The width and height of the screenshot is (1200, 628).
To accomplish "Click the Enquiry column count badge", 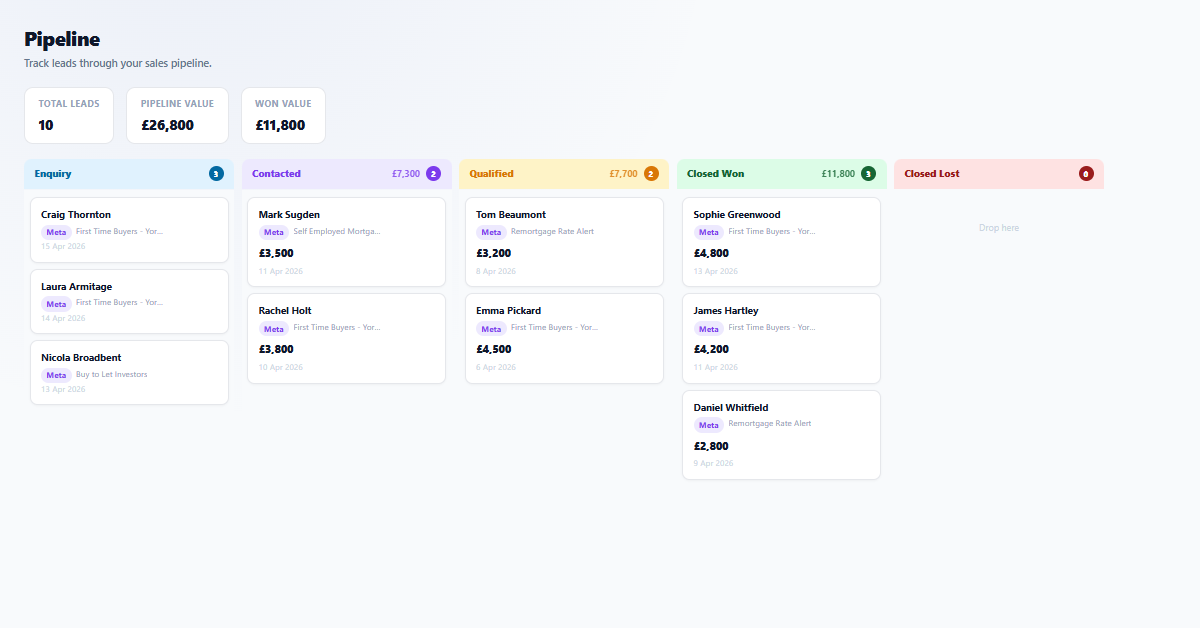I will click(216, 174).
